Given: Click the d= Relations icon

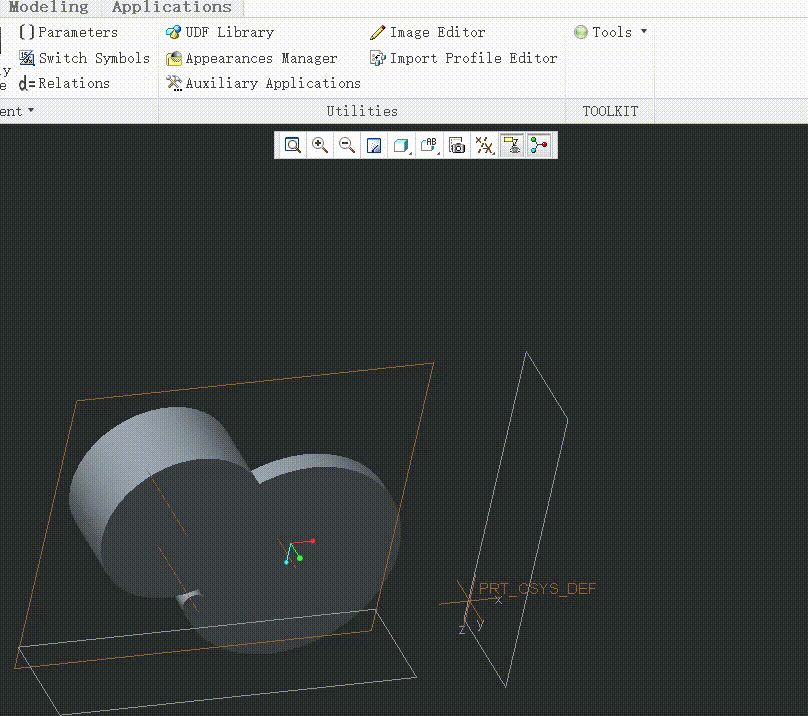Looking at the screenshot, I should (27, 83).
